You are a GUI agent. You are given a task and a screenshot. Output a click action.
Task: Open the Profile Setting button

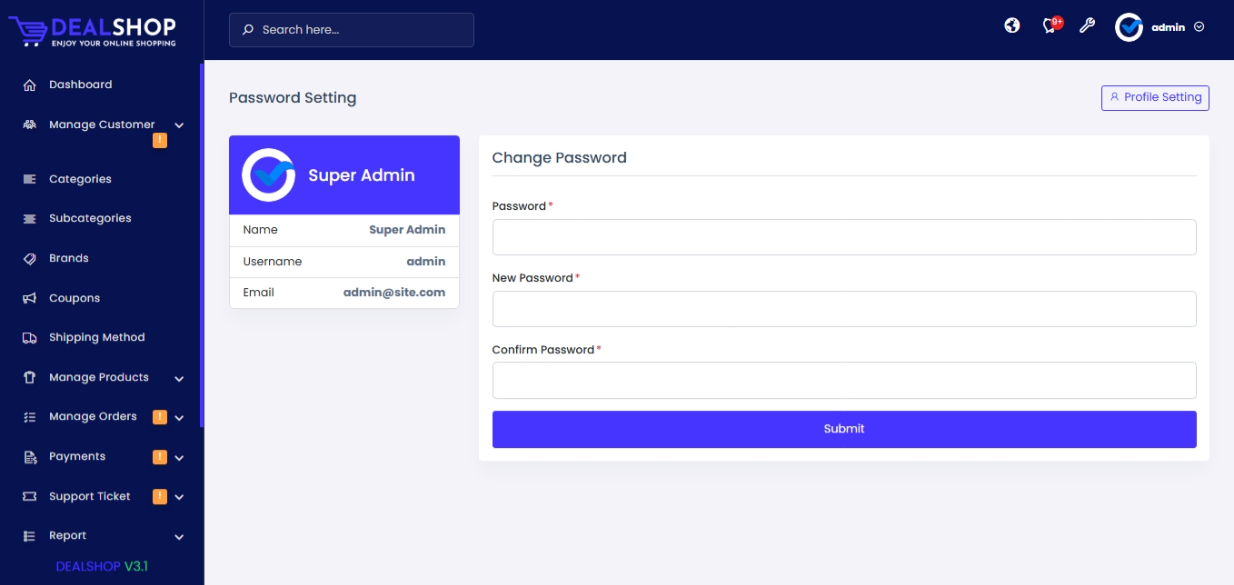click(1155, 98)
